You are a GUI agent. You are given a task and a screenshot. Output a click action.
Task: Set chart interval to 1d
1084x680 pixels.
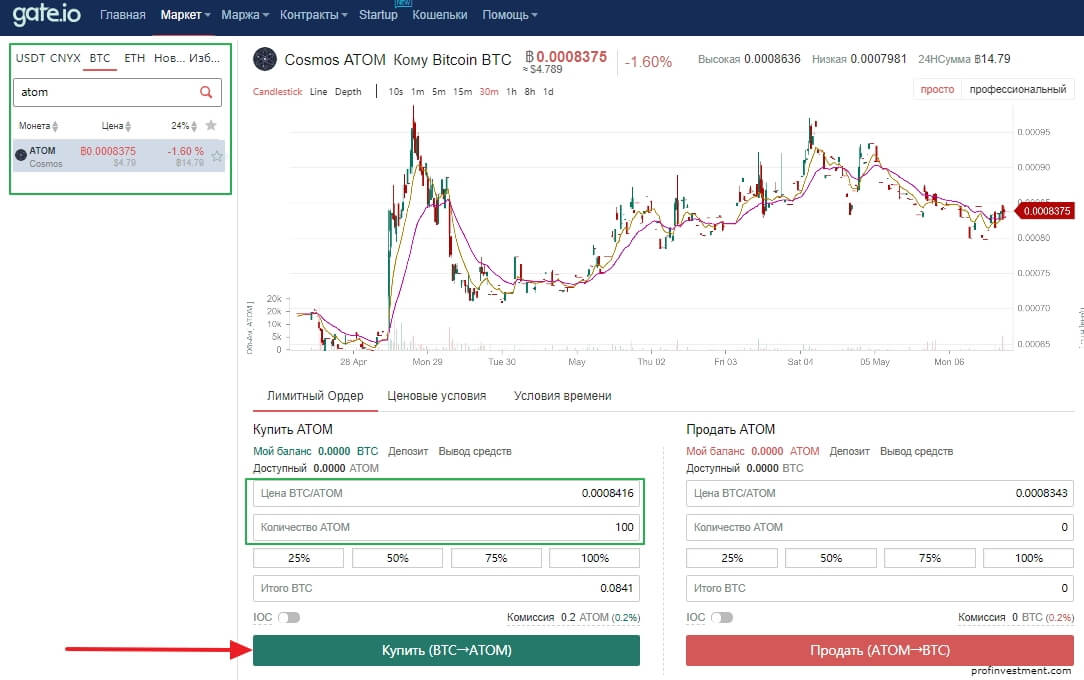tap(548, 91)
